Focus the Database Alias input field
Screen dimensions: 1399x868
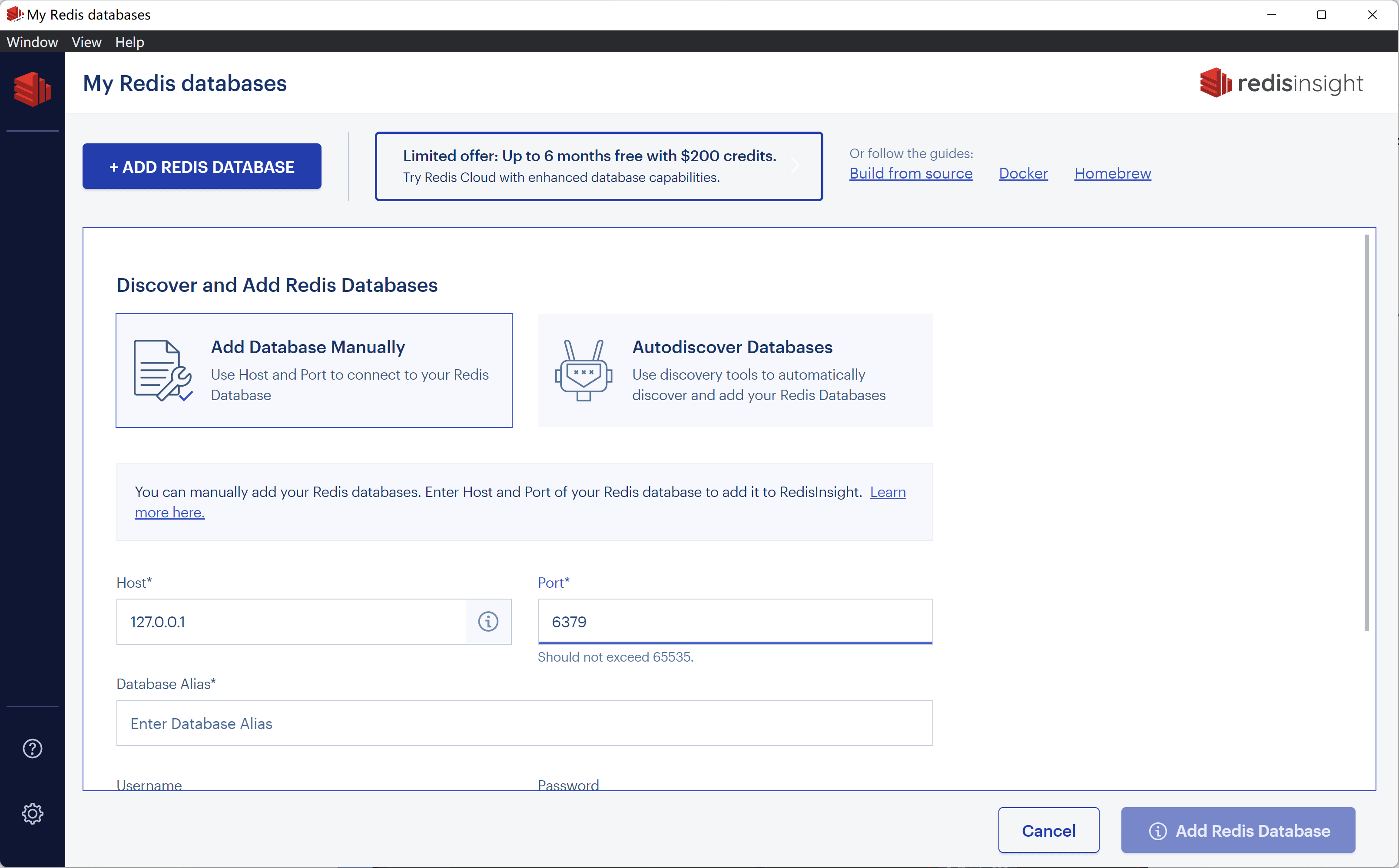pyautogui.click(x=524, y=723)
